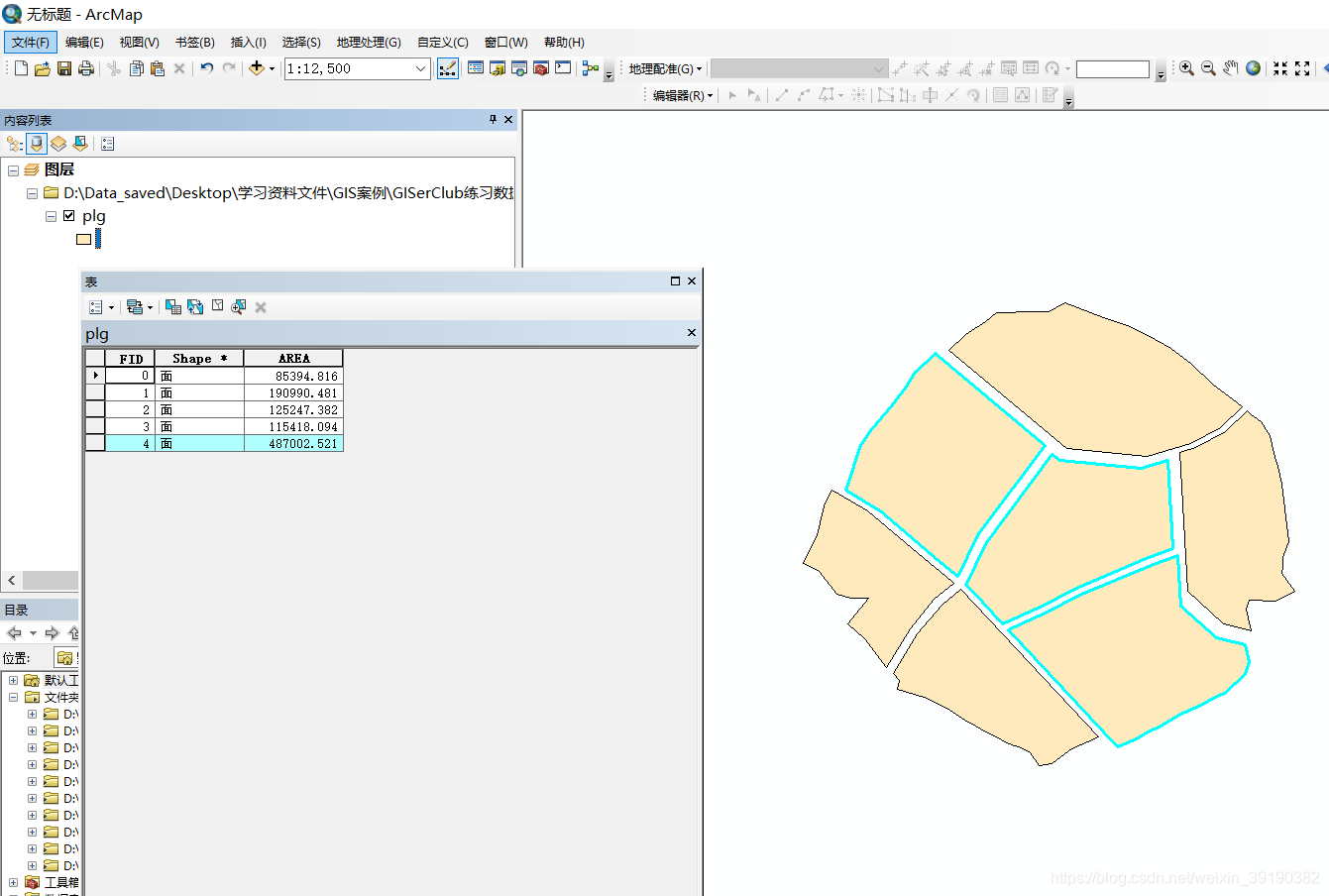Open the Georeferencing (地理配准) dropdown menu
Screen dimensions: 1329x896
click(665, 68)
